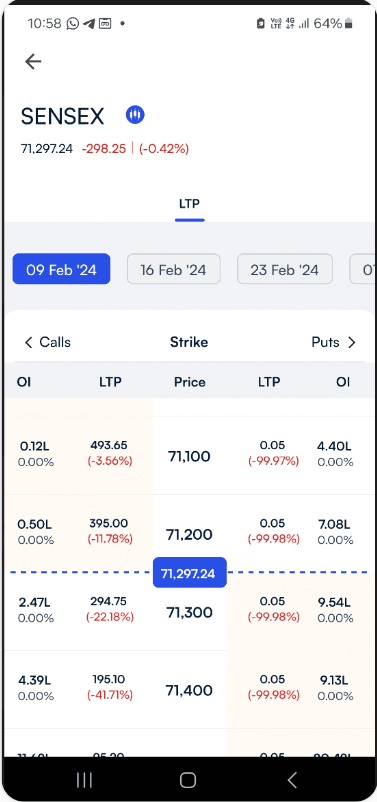Tap Android recent apps button

(x=84, y=779)
